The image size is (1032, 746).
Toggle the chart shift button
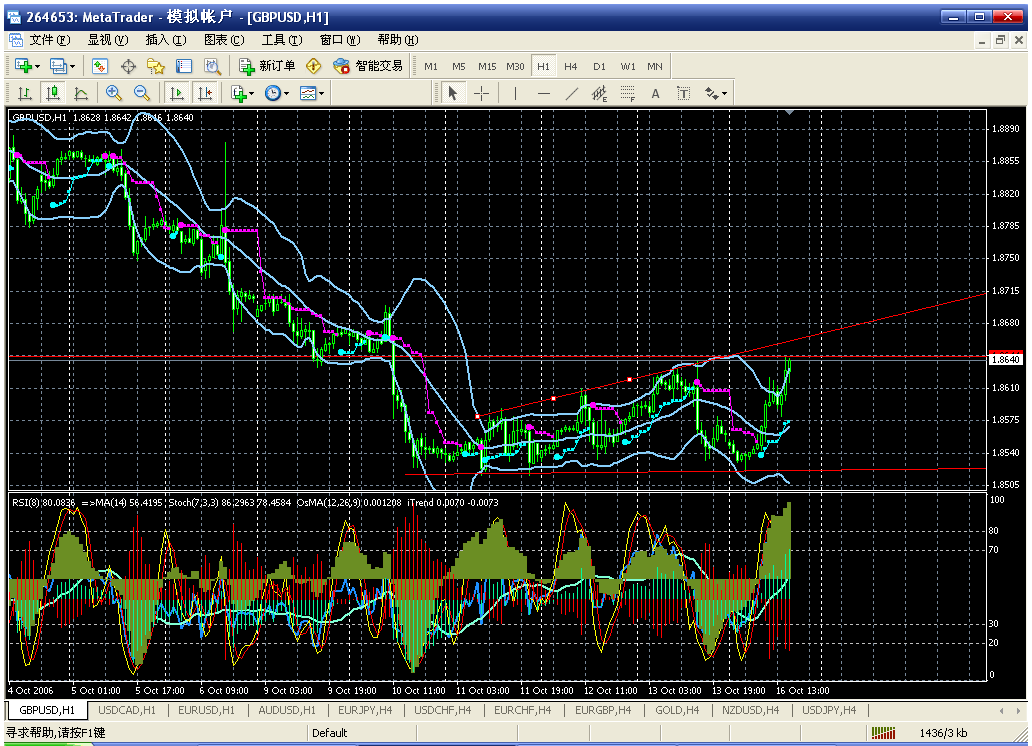point(205,93)
